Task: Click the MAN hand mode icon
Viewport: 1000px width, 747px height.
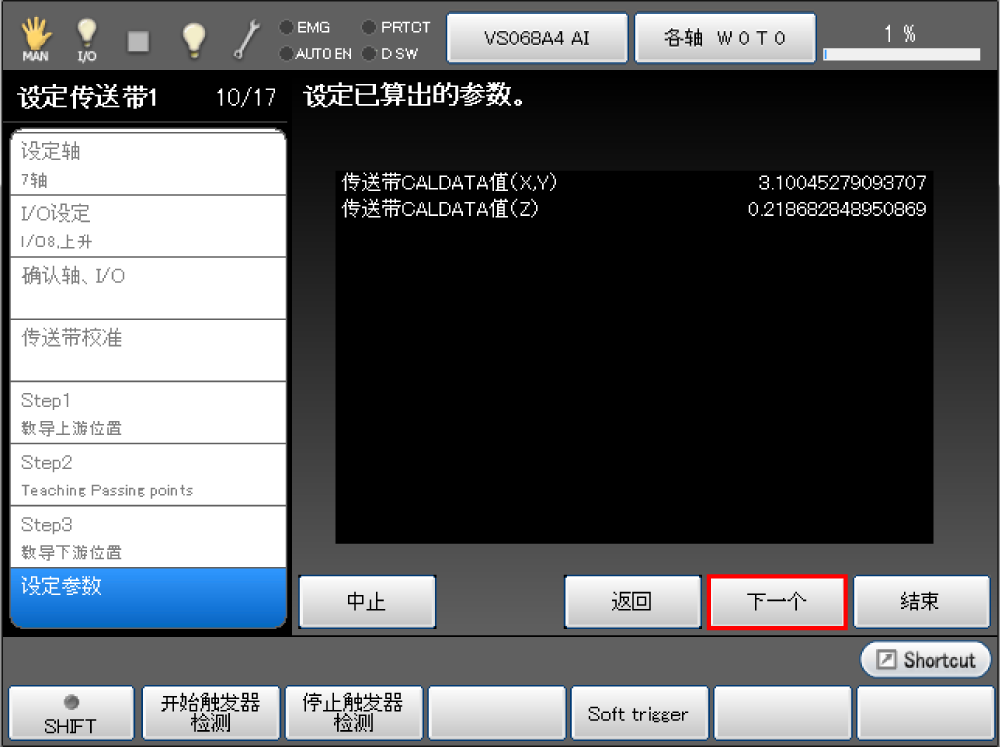Action: pos(36,39)
